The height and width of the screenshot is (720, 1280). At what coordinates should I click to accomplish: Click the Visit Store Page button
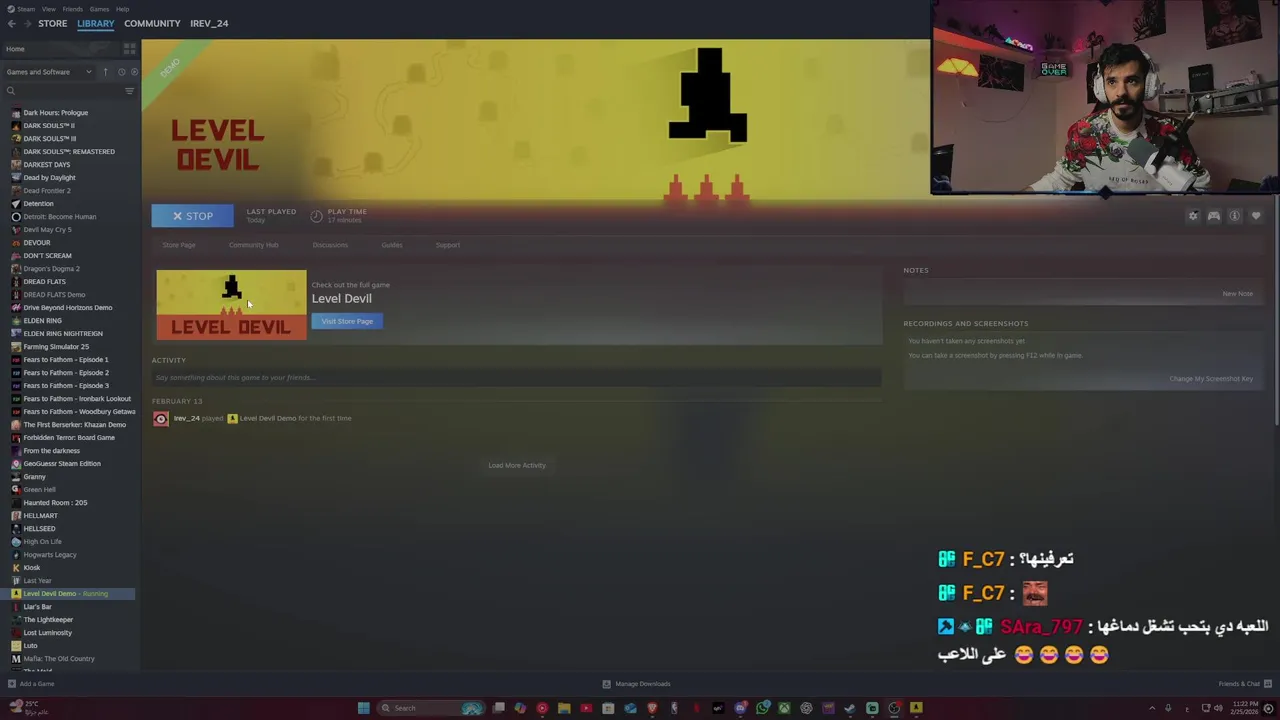coord(347,321)
